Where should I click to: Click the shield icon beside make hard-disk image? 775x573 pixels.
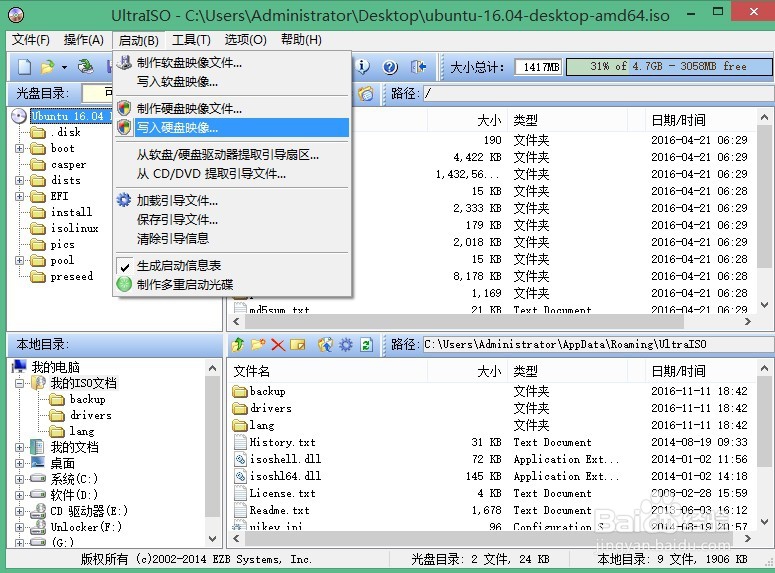pos(124,108)
